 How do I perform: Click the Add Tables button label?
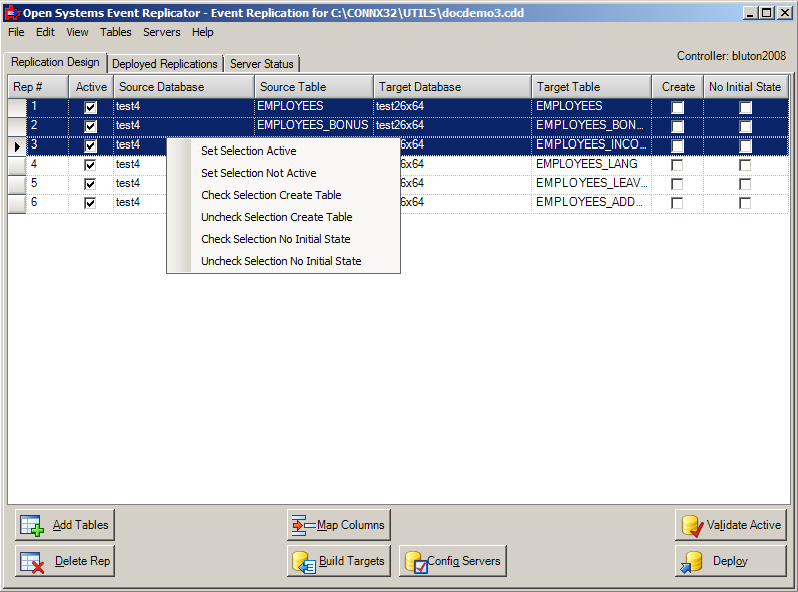point(80,525)
